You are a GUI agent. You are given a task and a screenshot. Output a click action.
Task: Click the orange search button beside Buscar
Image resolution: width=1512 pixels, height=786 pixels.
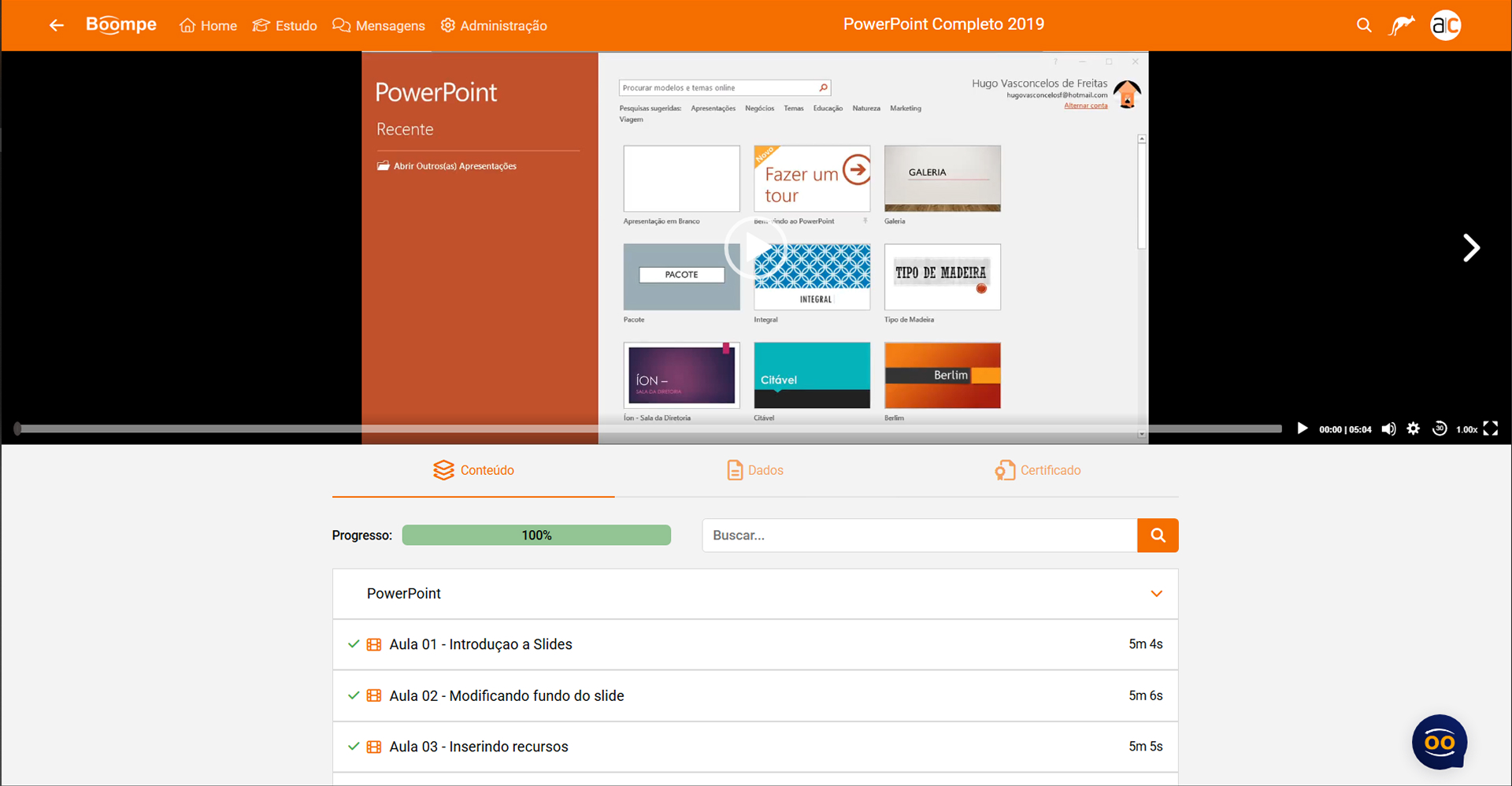1158,536
